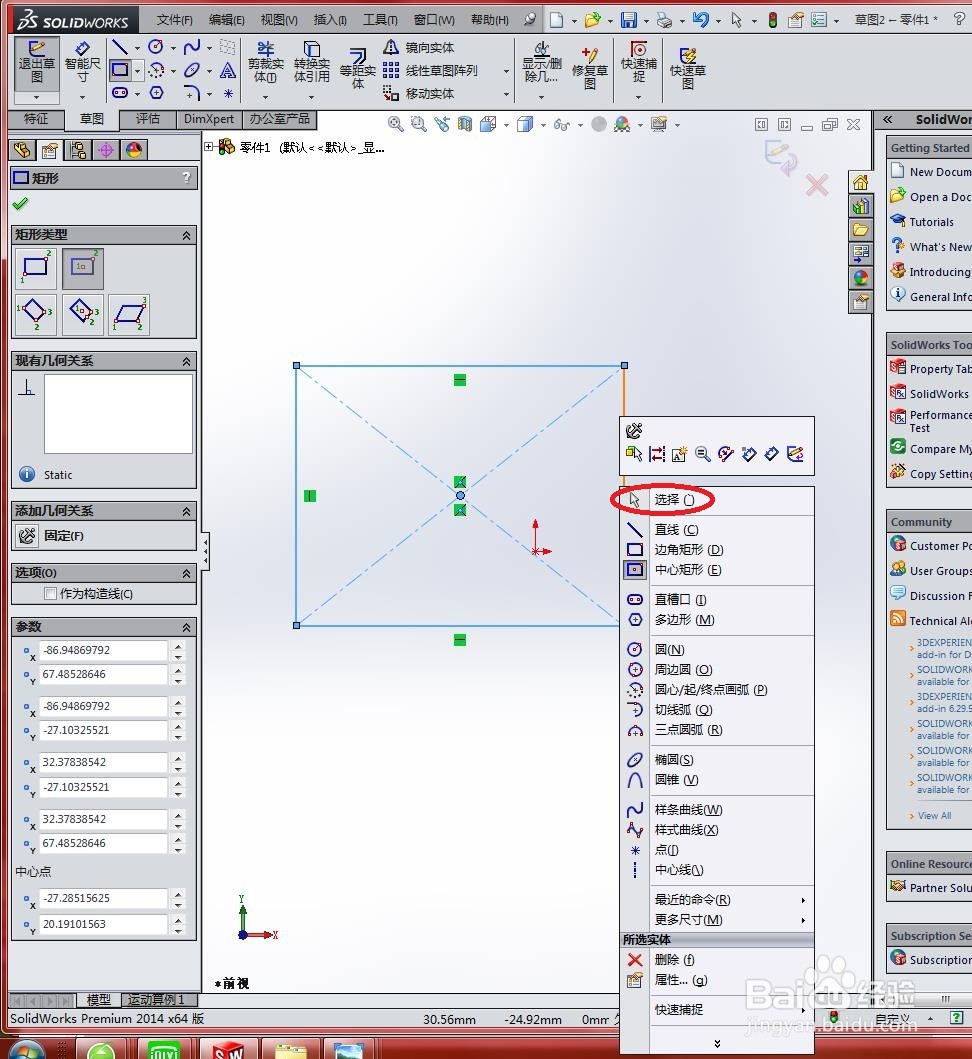This screenshot has height=1059, width=972.
Task: Collapse the Options (选项) section
Action: (186, 573)
